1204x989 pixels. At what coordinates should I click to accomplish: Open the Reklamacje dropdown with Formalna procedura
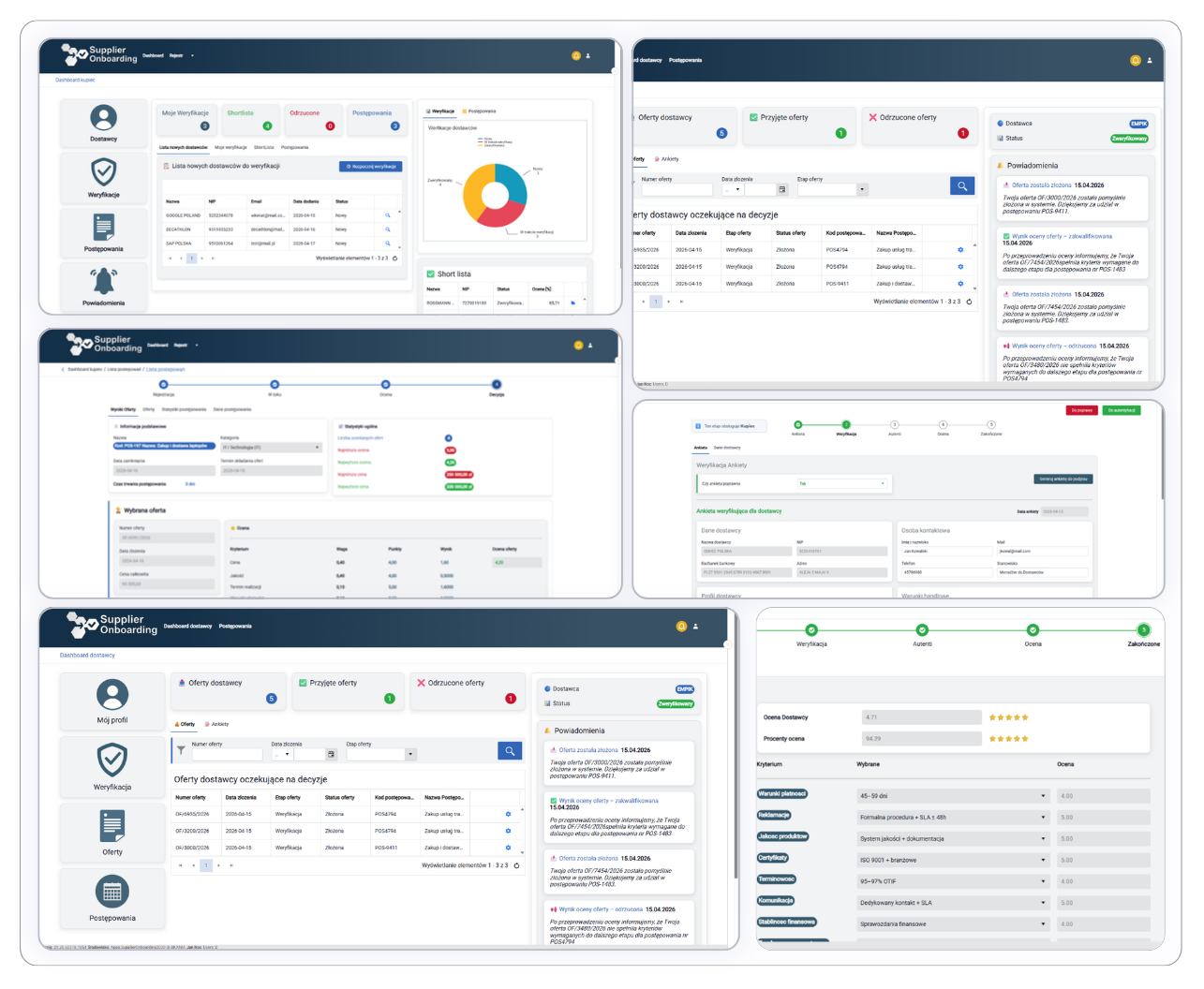953,818
